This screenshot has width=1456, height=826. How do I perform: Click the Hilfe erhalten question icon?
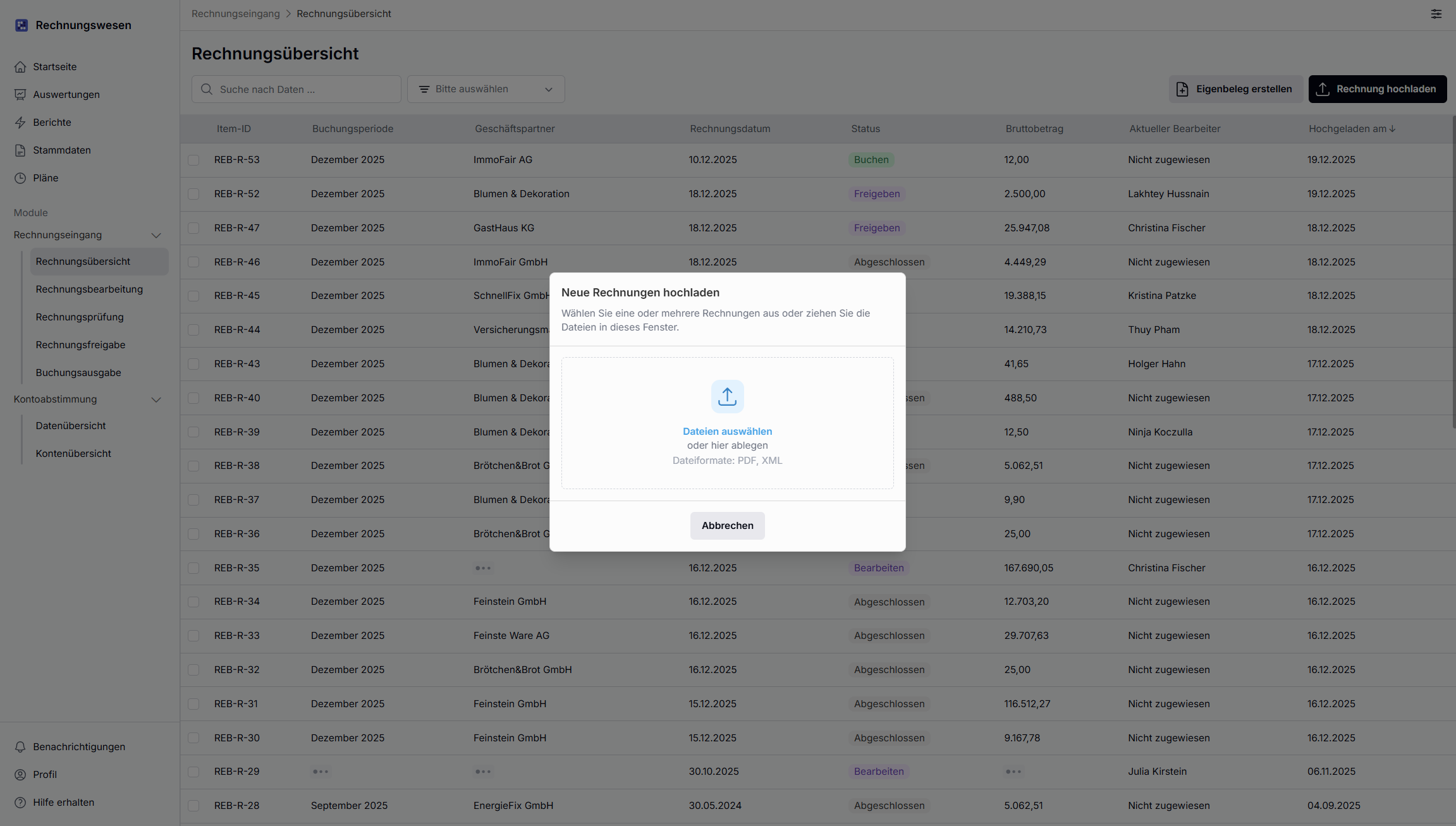pos(20,803)
